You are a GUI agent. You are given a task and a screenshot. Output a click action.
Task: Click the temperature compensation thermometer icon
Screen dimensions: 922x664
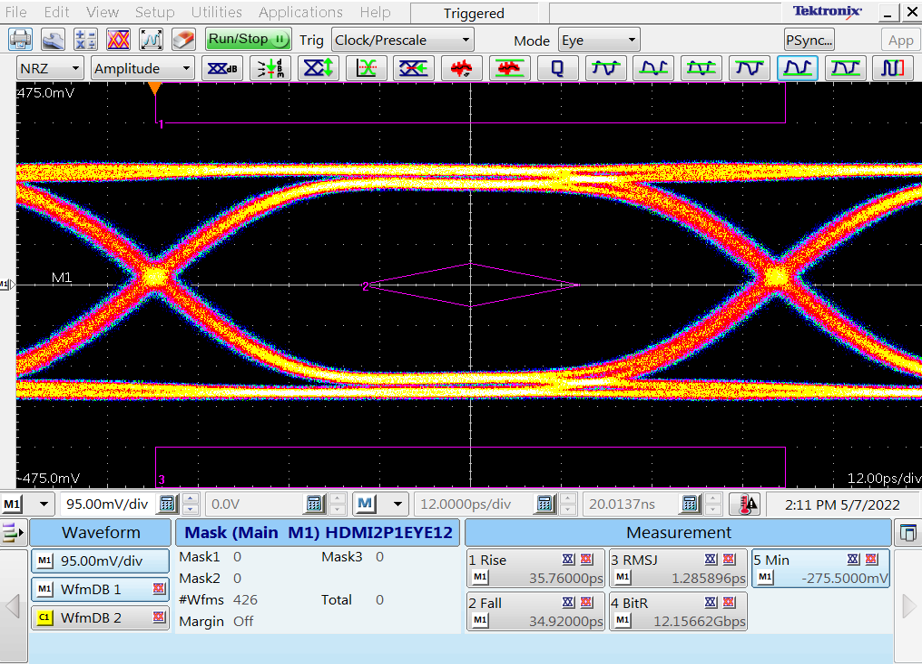tap(745, 504)
